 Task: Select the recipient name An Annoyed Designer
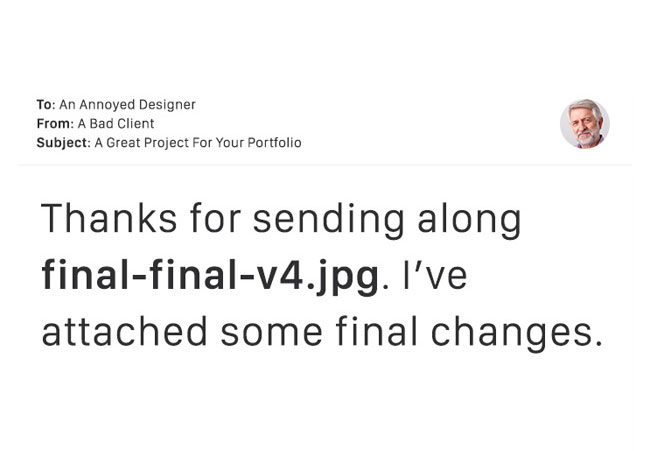(x=127, y=105)
